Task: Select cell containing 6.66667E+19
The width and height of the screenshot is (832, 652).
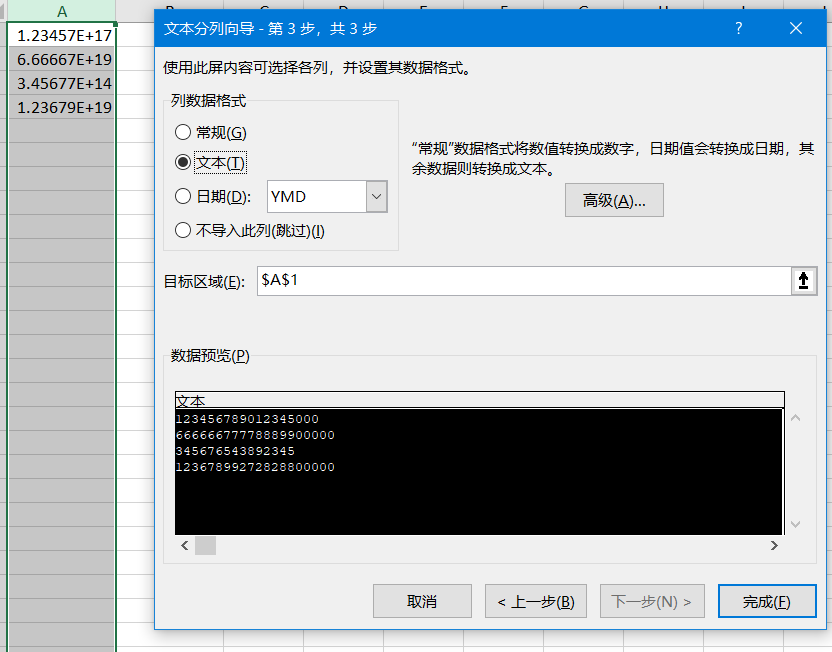Action: pos(62,59)
